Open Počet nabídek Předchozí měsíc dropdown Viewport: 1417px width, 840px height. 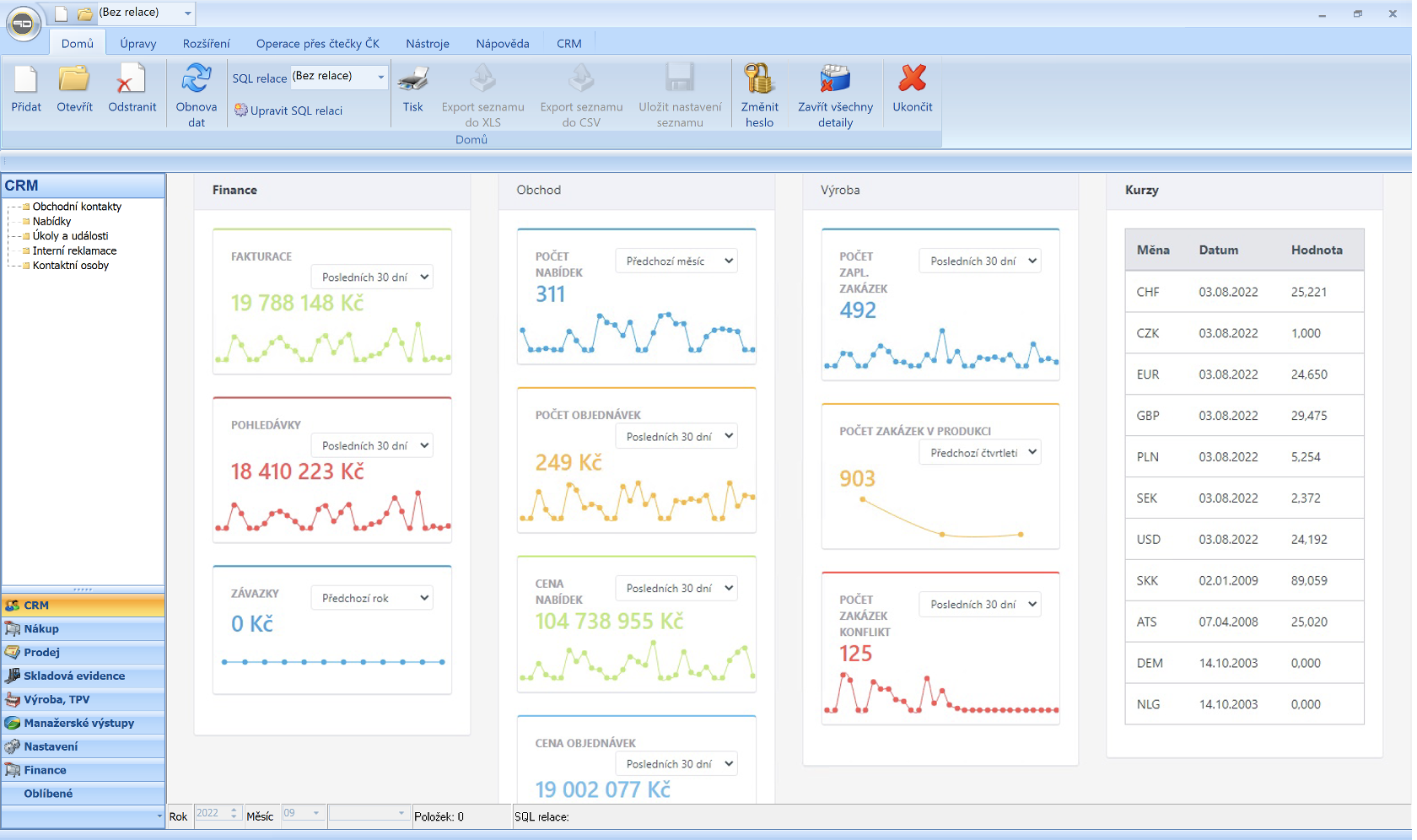click(x=676, y=261)
